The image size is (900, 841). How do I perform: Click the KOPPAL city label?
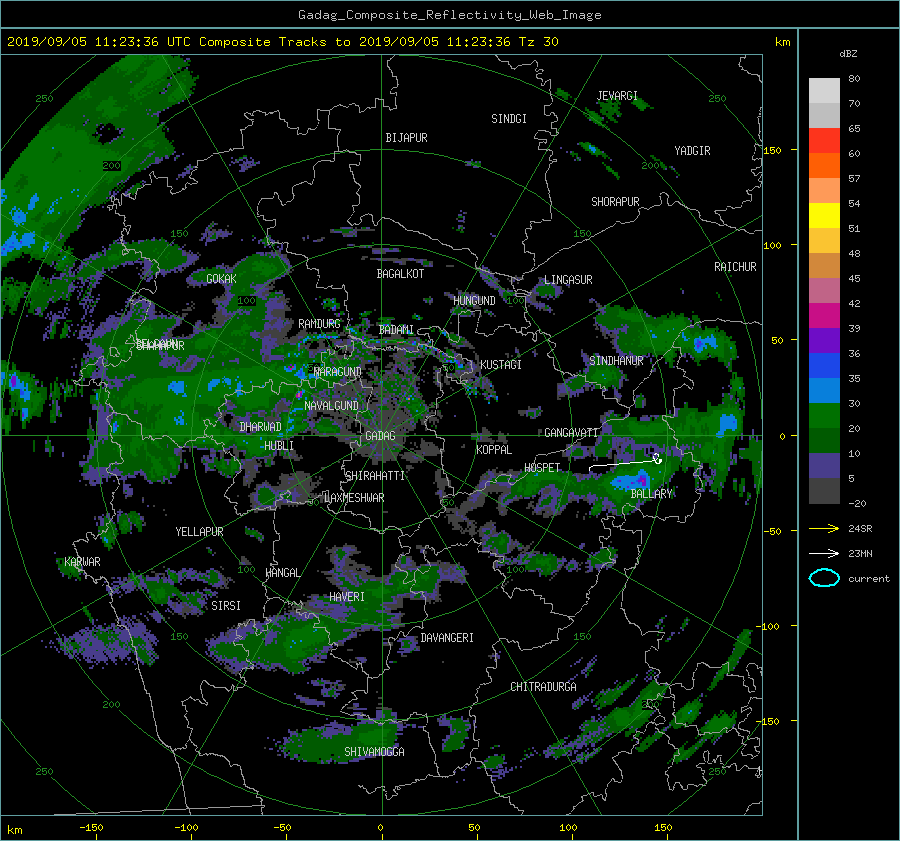[494, 450]
